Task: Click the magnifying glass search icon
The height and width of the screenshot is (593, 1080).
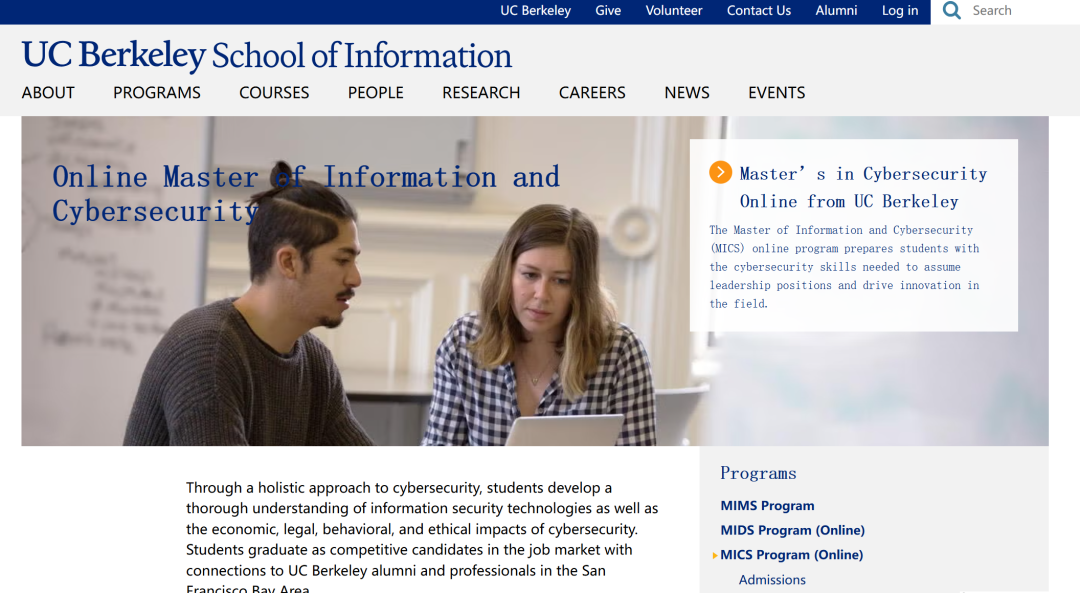Action: 951,10
